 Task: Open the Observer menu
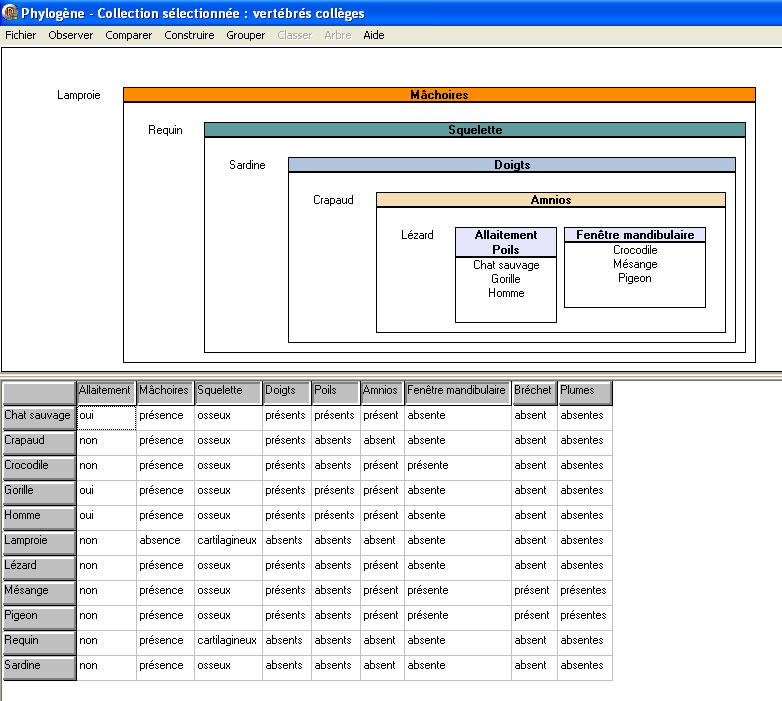pyautogui.click(x=71, y=35)
